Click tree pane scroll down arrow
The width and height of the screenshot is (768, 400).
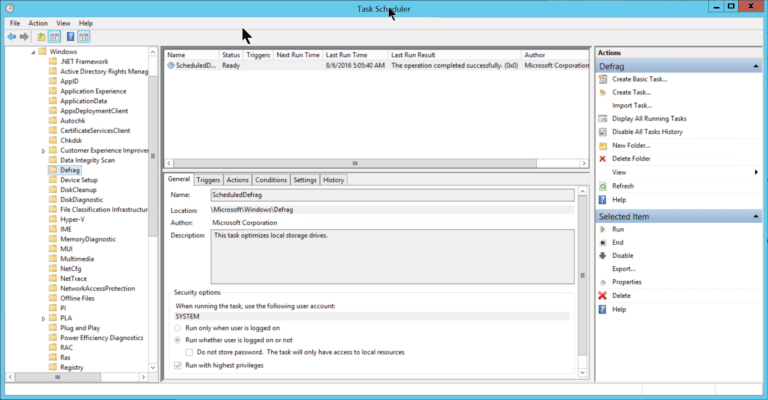(x=153, y=367)
